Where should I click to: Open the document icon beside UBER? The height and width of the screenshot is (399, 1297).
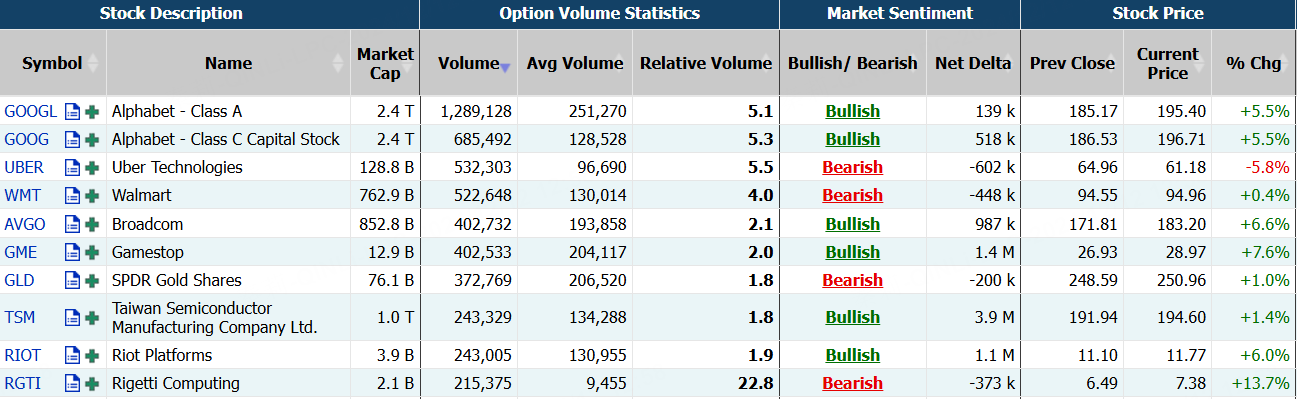[x=72, y=167]
